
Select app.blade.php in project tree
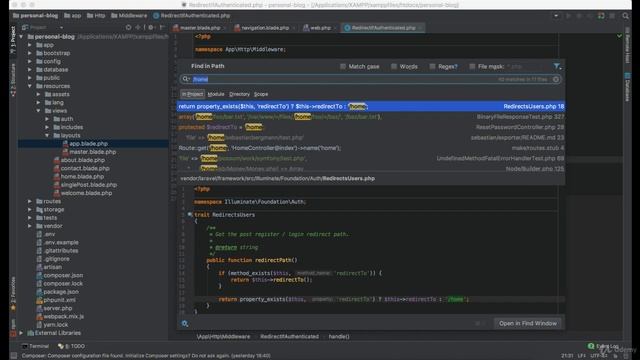pyautogui.click(x=85, y=144)
